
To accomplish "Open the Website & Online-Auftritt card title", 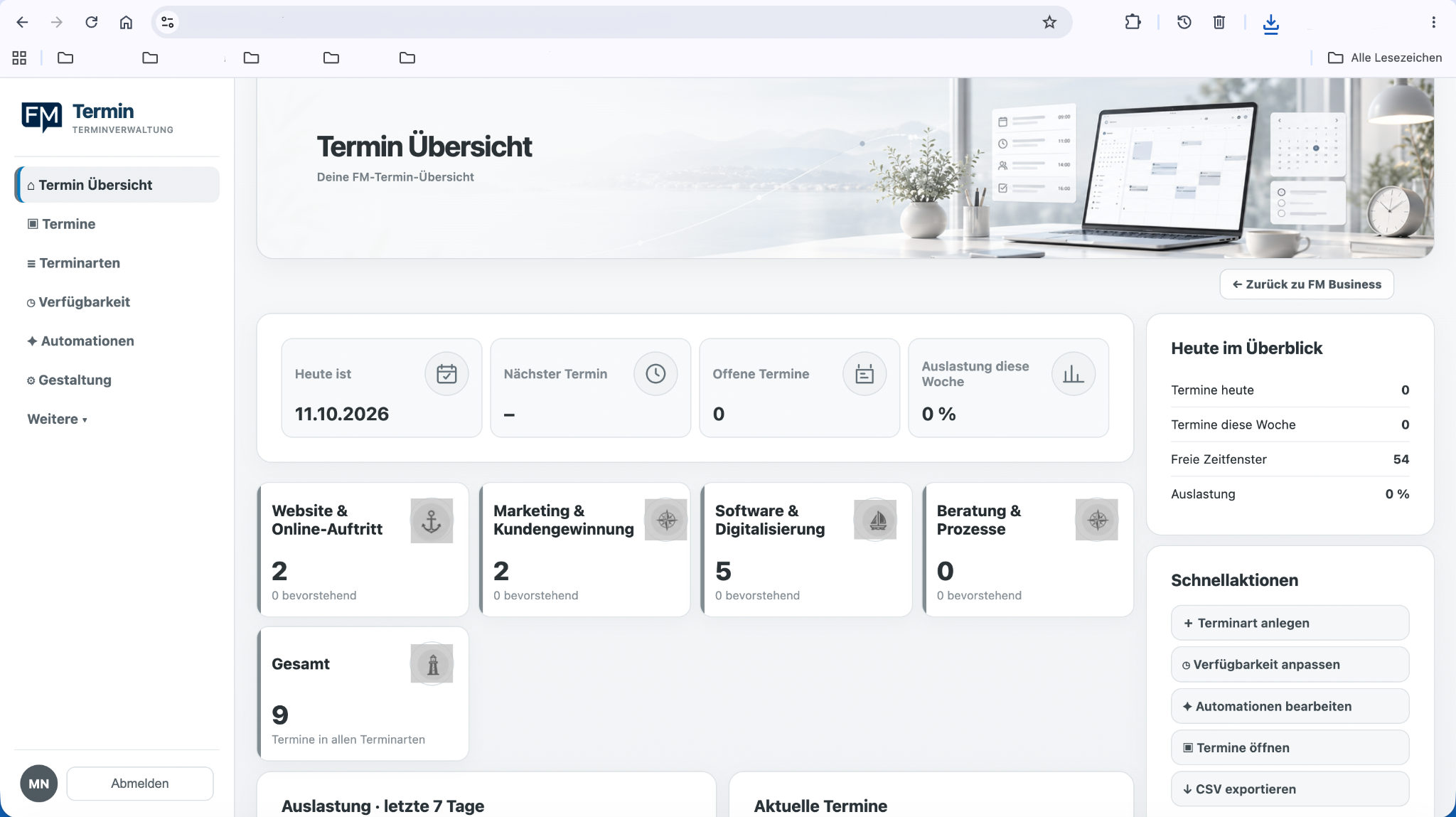I will coord(327,520).
